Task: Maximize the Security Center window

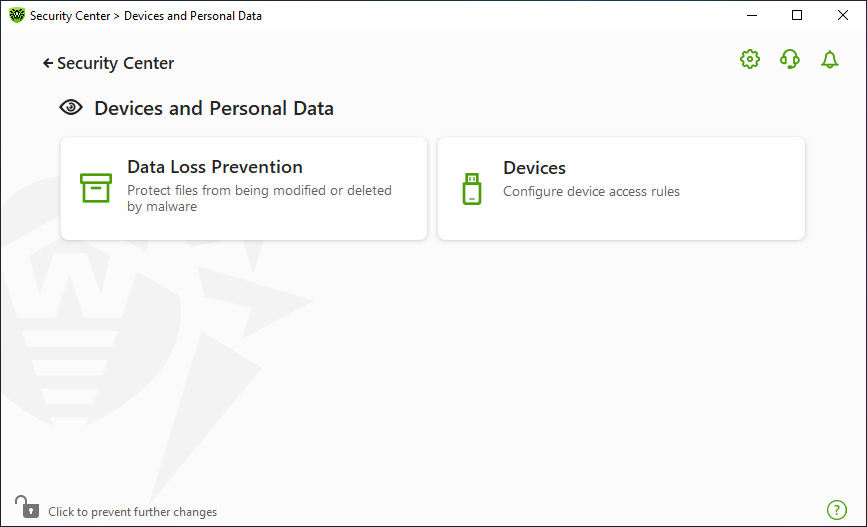Action: (x=797, y=15)
